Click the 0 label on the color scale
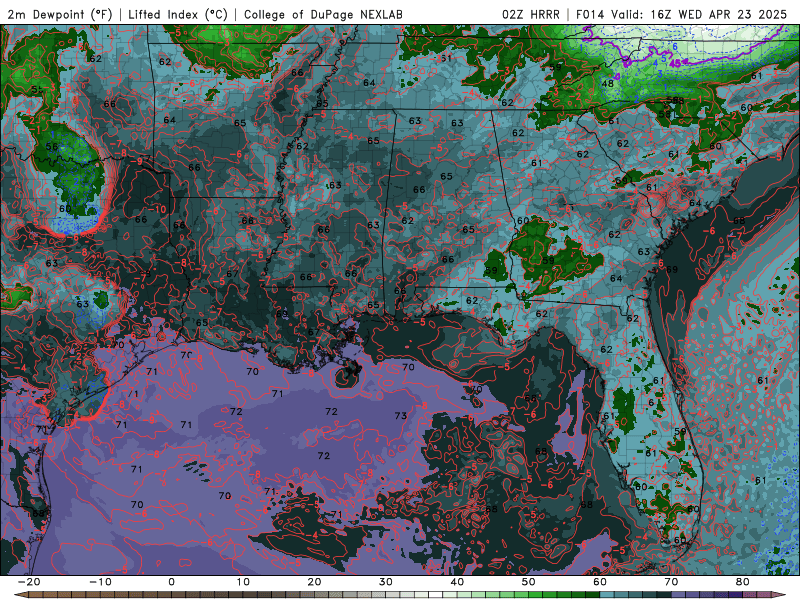 [171, 582]
